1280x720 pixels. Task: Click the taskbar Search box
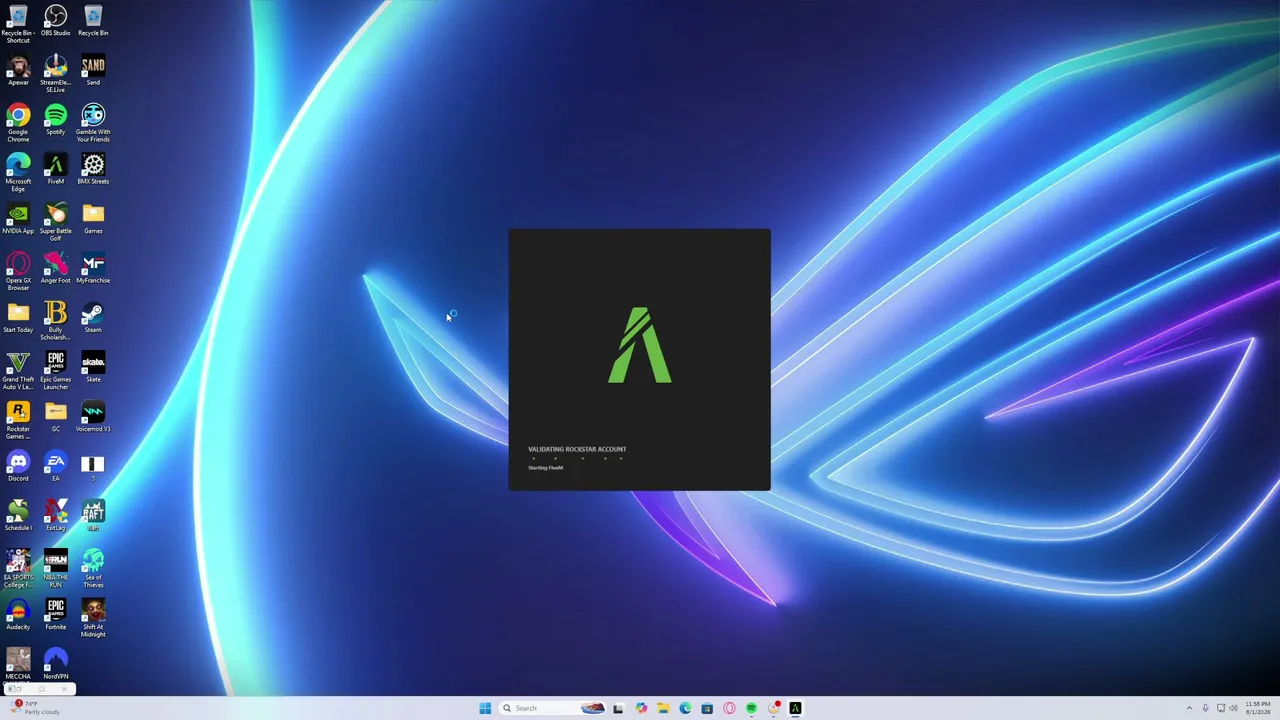pos(553,708)
